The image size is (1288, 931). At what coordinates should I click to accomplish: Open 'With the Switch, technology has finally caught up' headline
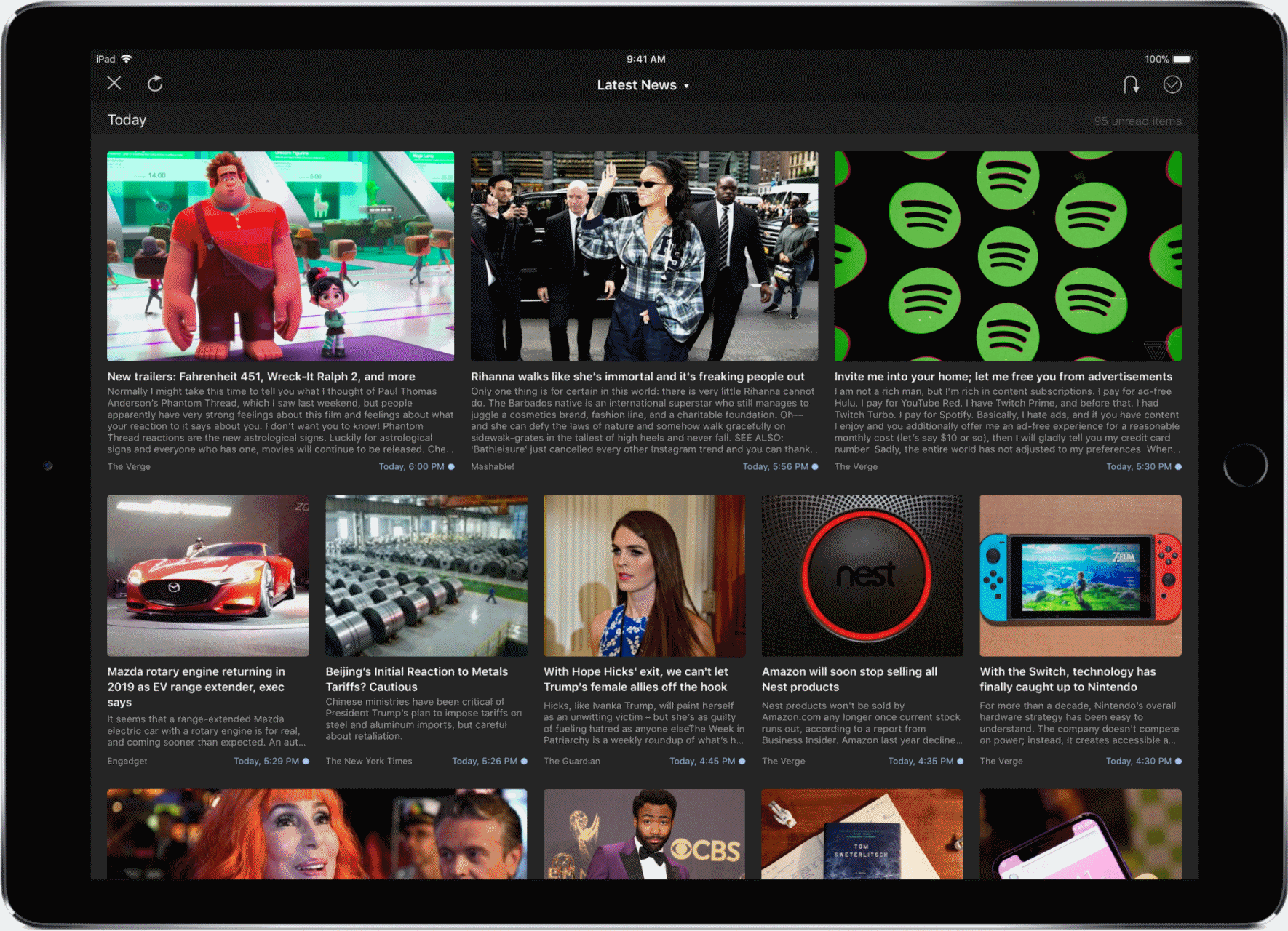point(1068,679)
